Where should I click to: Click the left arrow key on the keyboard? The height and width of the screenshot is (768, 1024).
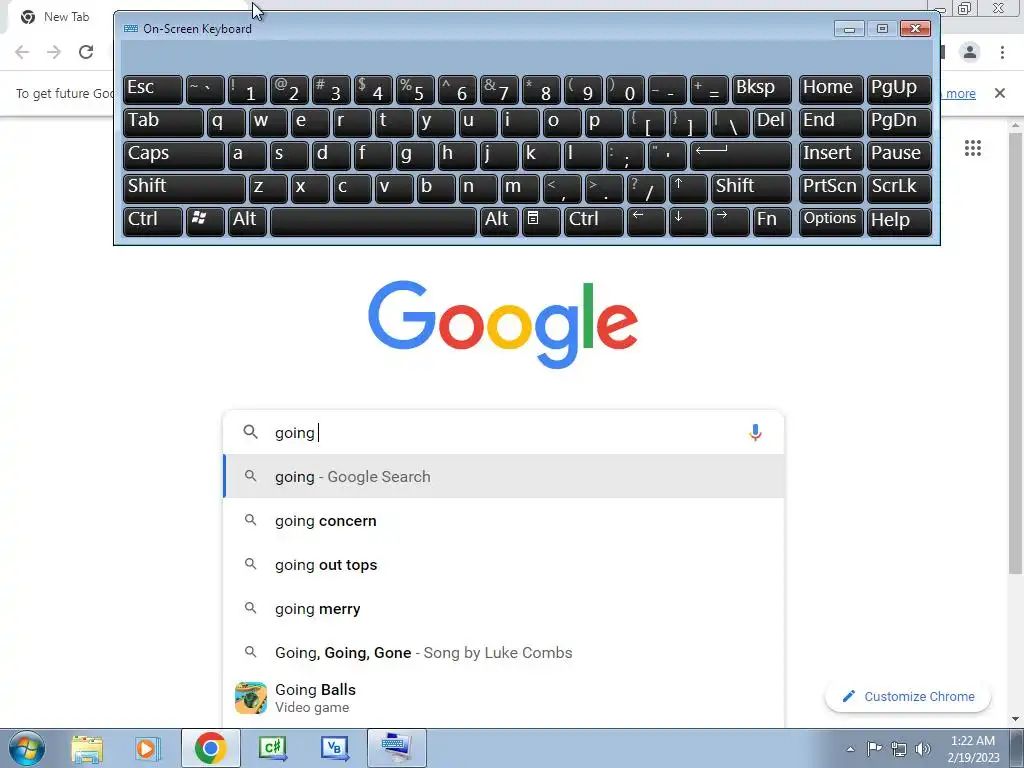[x=646, y=221]
